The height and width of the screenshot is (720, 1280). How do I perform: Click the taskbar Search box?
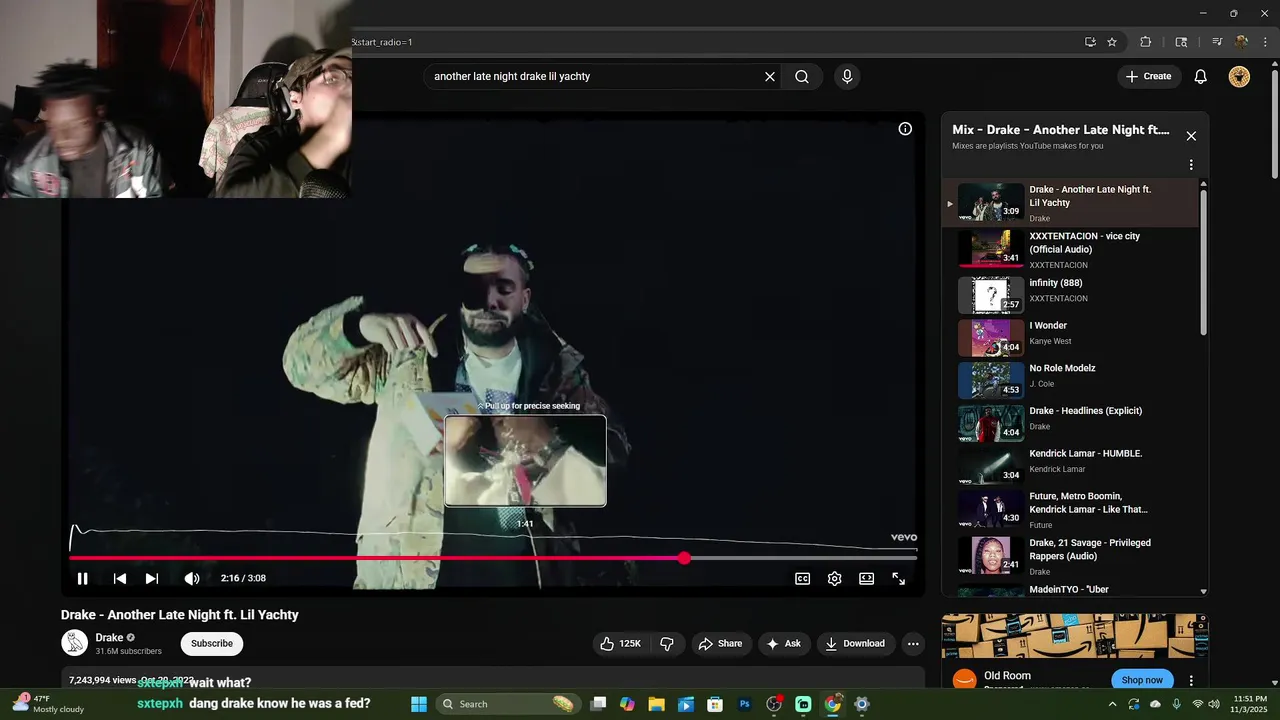(x=509, y=704)
